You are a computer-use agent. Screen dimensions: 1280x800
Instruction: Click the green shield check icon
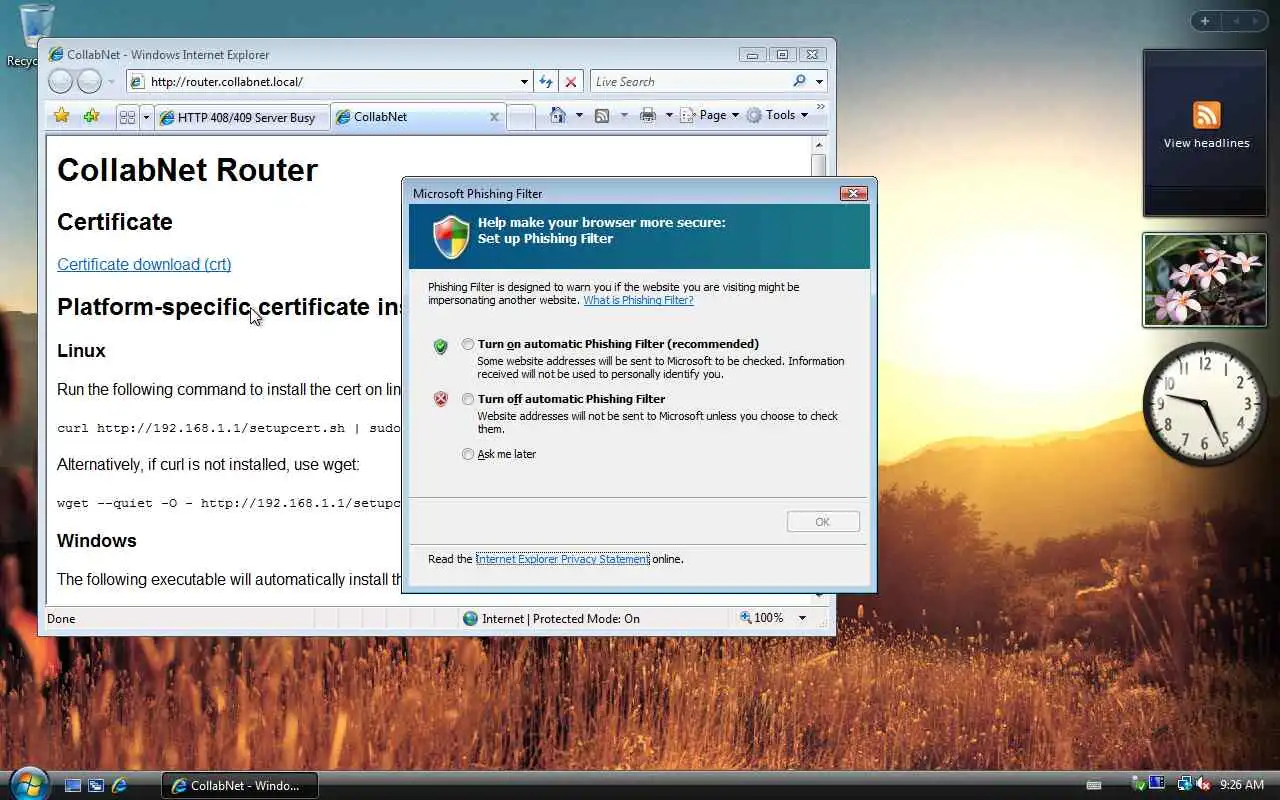tap(440, 346)
